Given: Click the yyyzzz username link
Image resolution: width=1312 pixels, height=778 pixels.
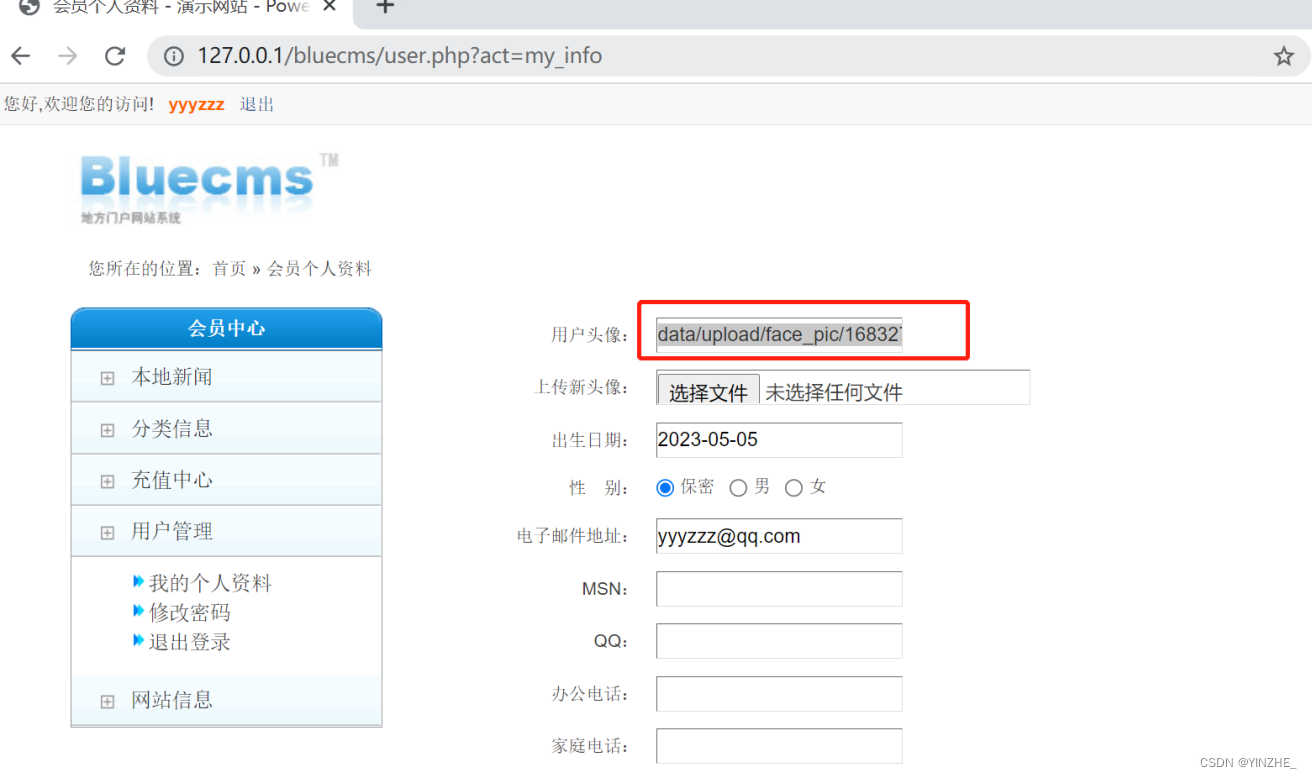Looking at the screenshot, I should pyautogui.click(x=197, y=104).
